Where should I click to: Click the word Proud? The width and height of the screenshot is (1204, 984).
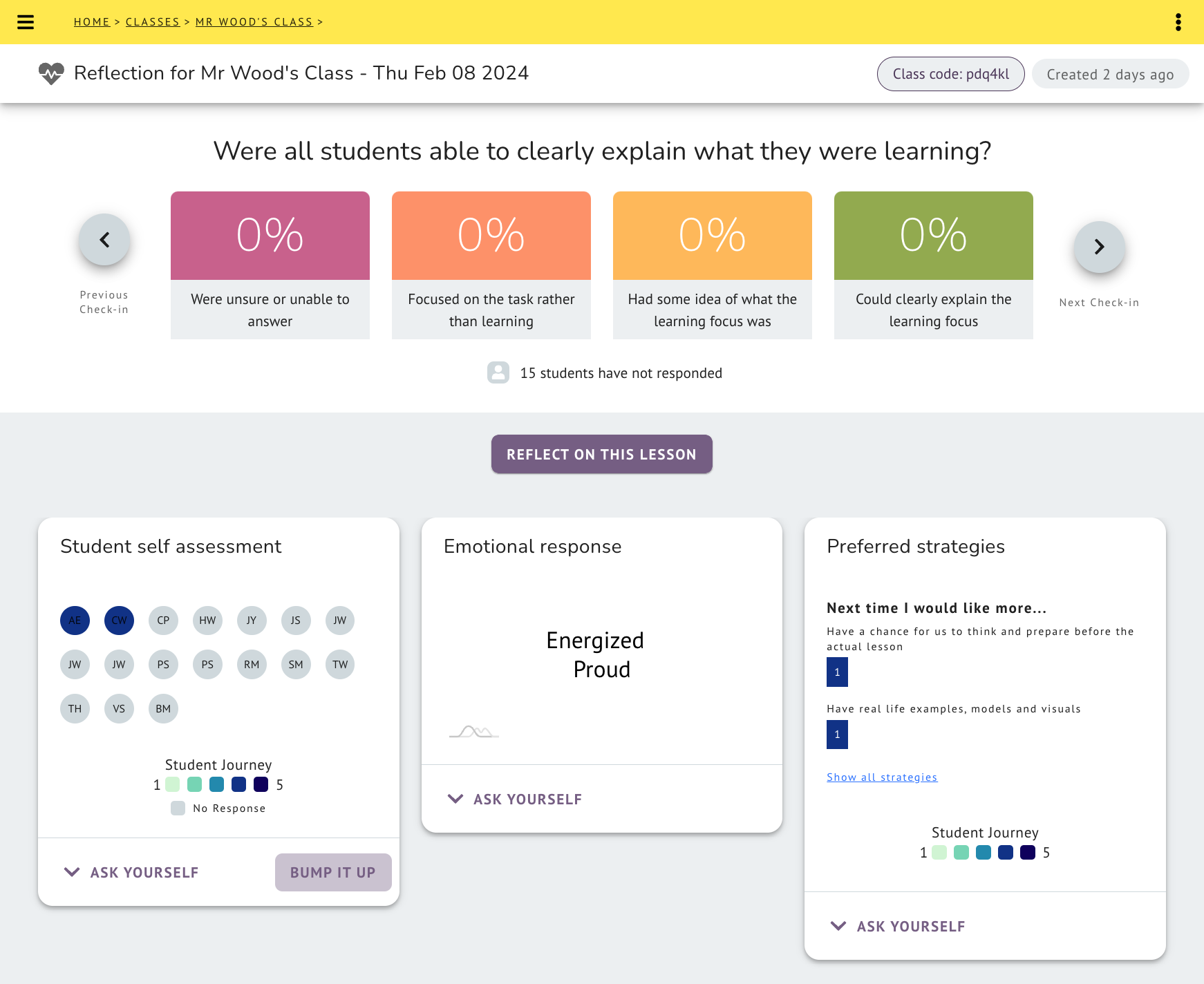click(x=602, y=670)
